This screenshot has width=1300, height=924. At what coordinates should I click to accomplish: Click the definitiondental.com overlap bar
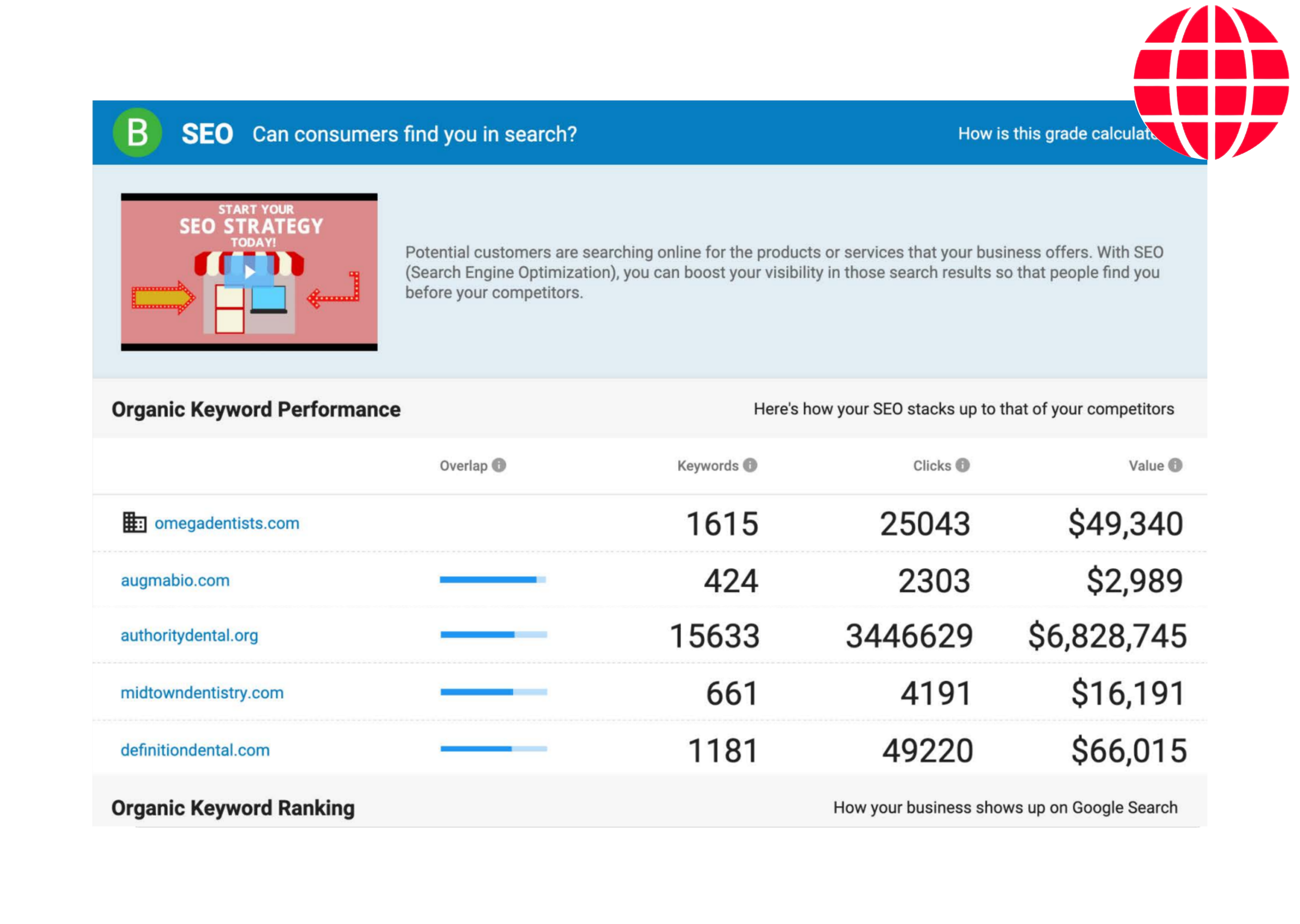pyautogui.click(x=494, y=749)
